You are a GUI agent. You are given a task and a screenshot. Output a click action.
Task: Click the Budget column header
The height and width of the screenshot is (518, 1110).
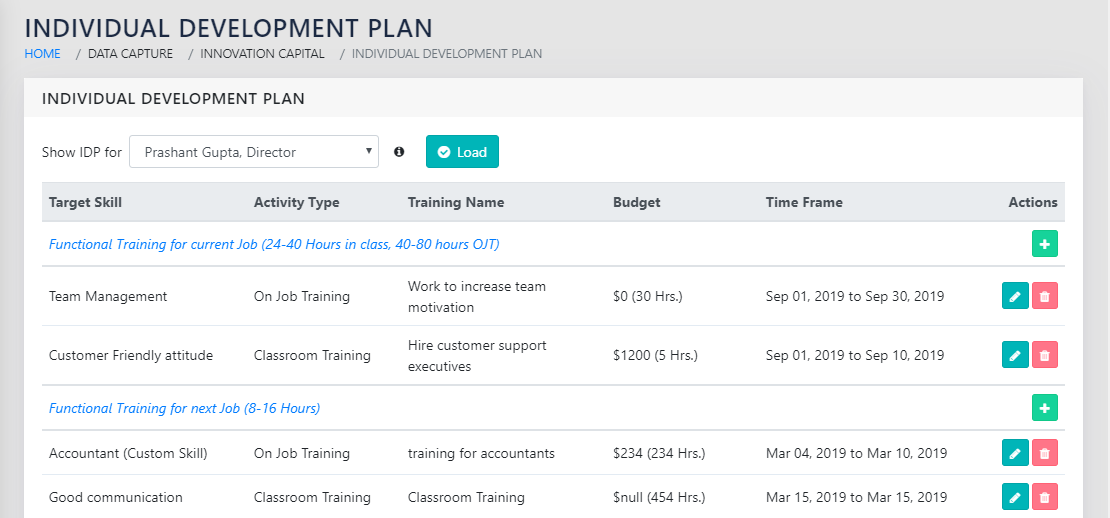[x=636, y=202]
